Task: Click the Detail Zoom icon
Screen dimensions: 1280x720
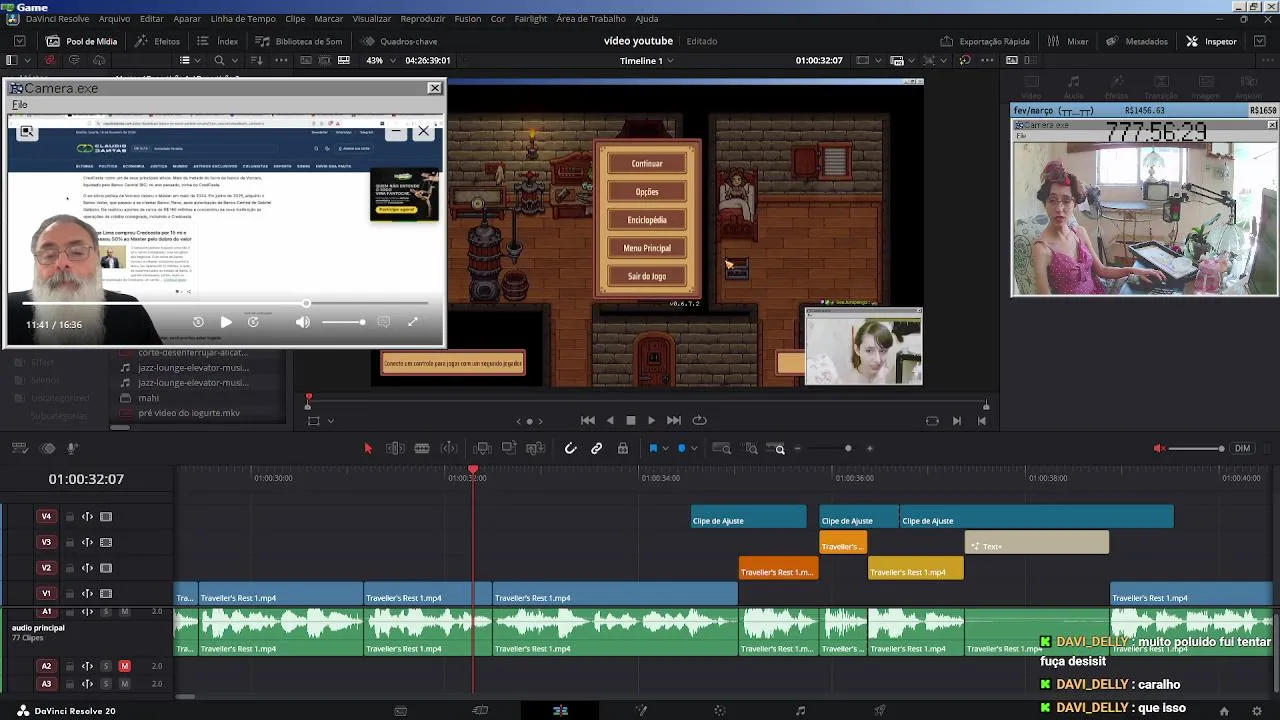Action: click(x=749, y=449)
